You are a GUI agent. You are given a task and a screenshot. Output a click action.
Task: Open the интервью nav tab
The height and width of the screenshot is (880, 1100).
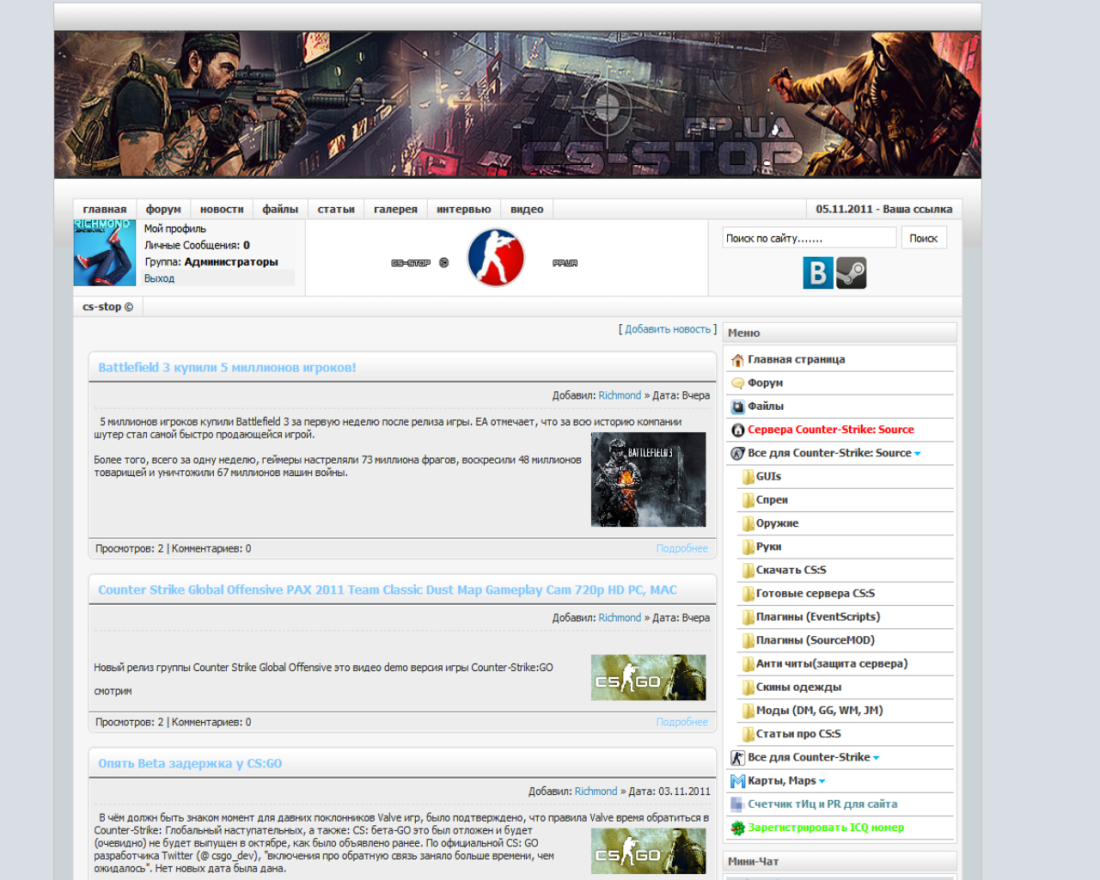tap(464, 209)
